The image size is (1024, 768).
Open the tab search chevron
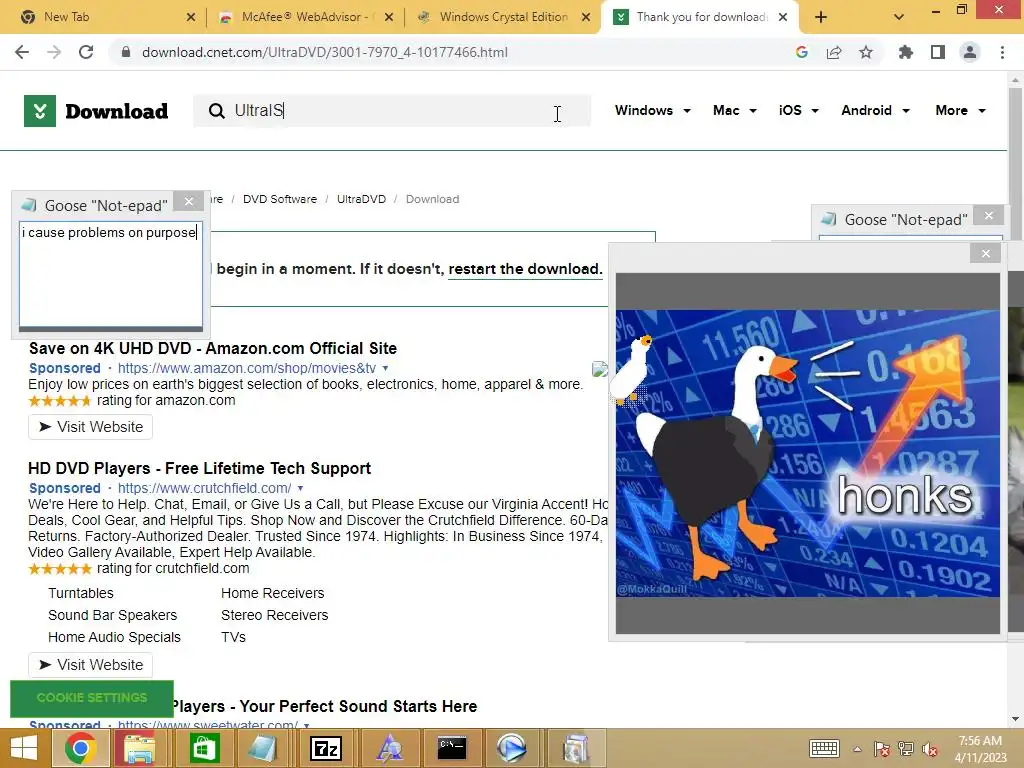[x=899, y=17]
